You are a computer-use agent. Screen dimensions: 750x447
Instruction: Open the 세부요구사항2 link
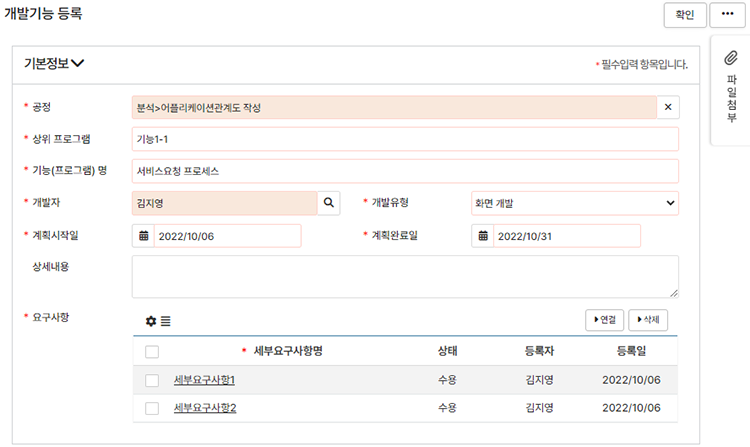[204, 409]
